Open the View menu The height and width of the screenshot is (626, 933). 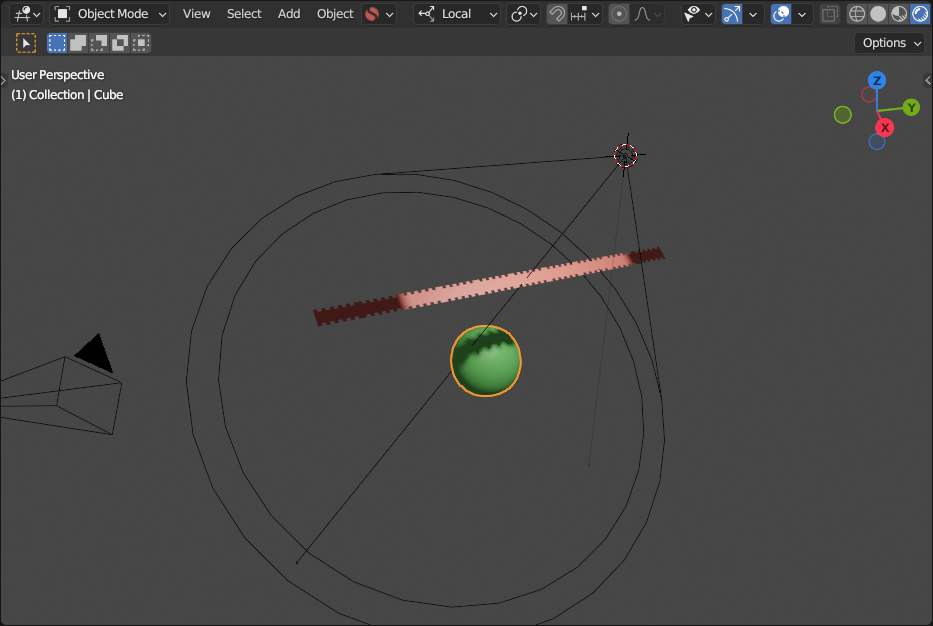coord(196,14)
